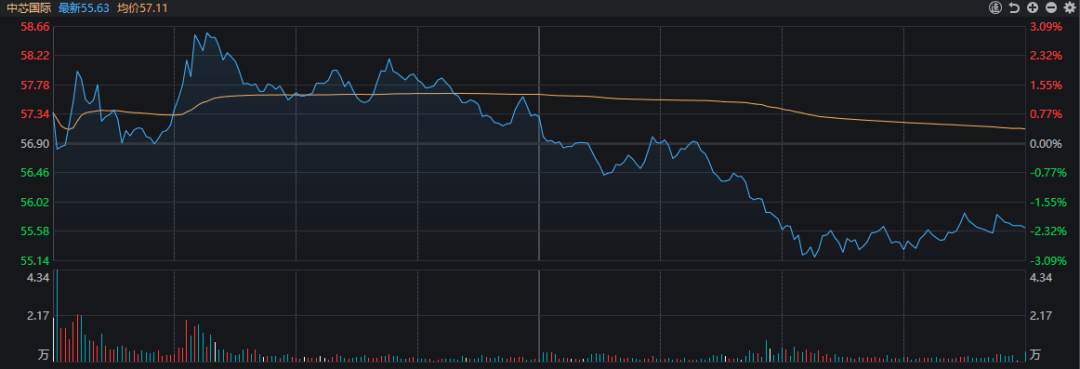Click the 0.00% percent axis label
Screen dimensions: 1080x369
[x=1046, y=144]
